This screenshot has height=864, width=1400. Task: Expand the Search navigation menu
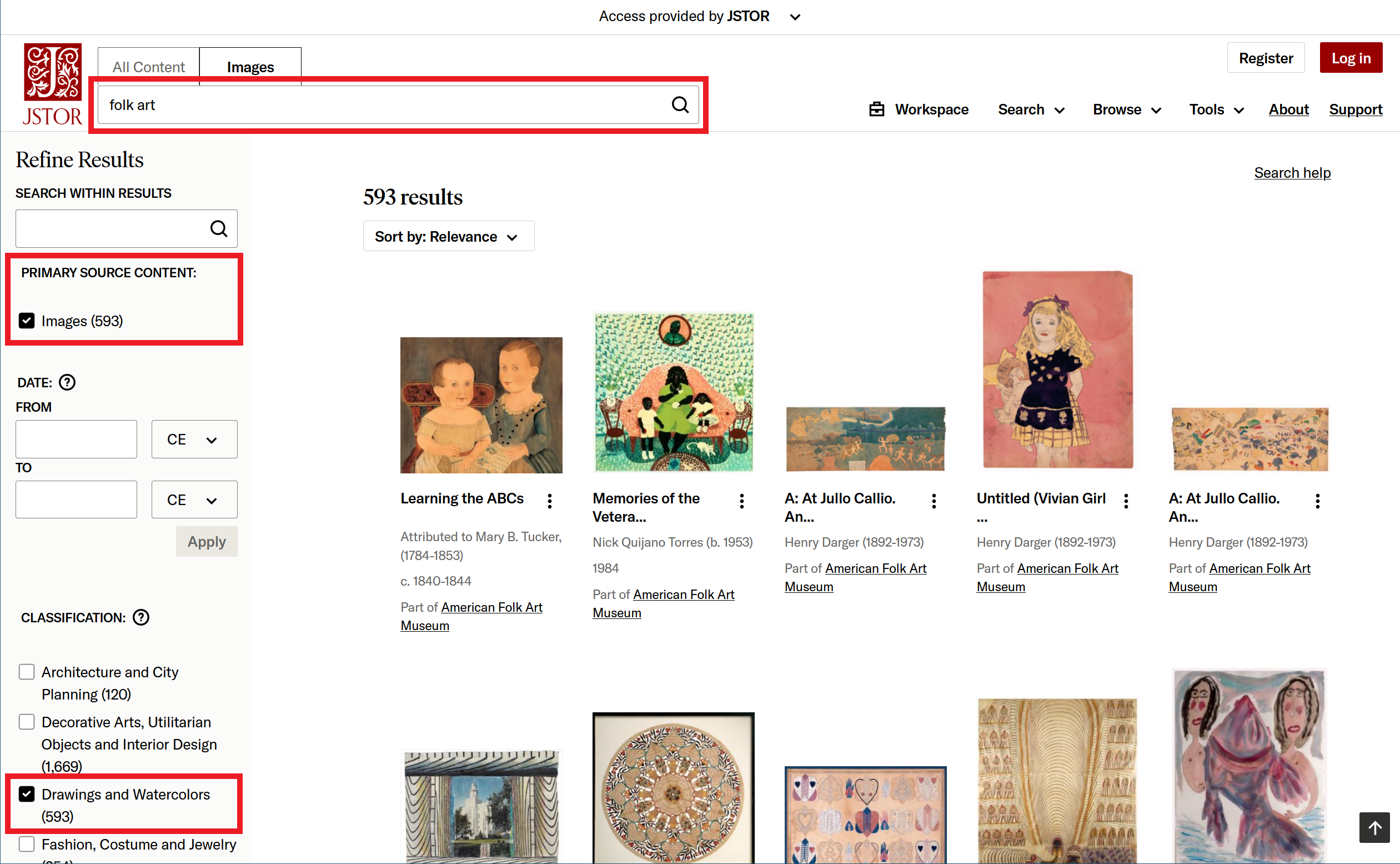(x=1031, y=109)
